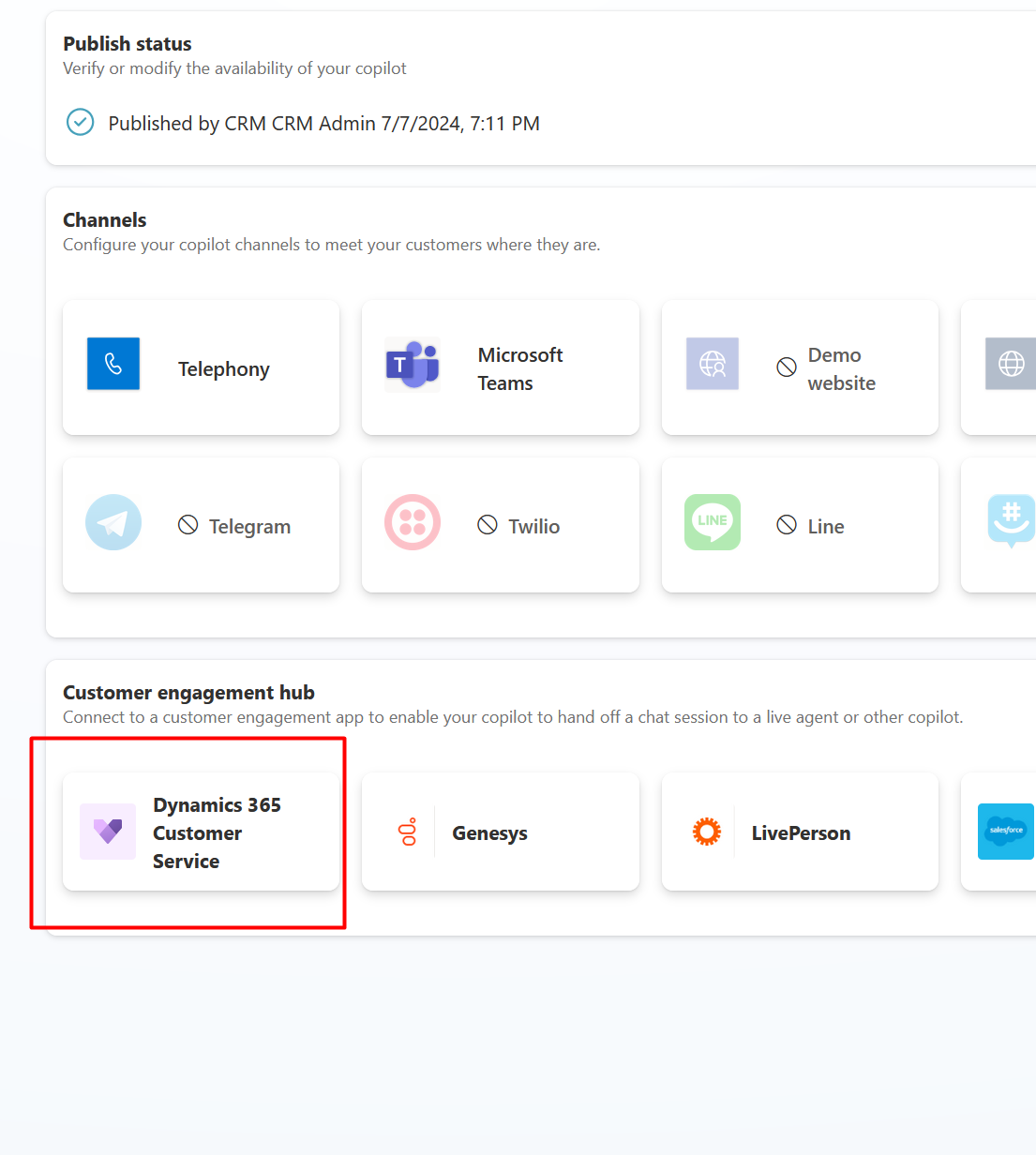Toggle the disabled status icon for Line
1036x1155 pixels.
tap(786, 525)
